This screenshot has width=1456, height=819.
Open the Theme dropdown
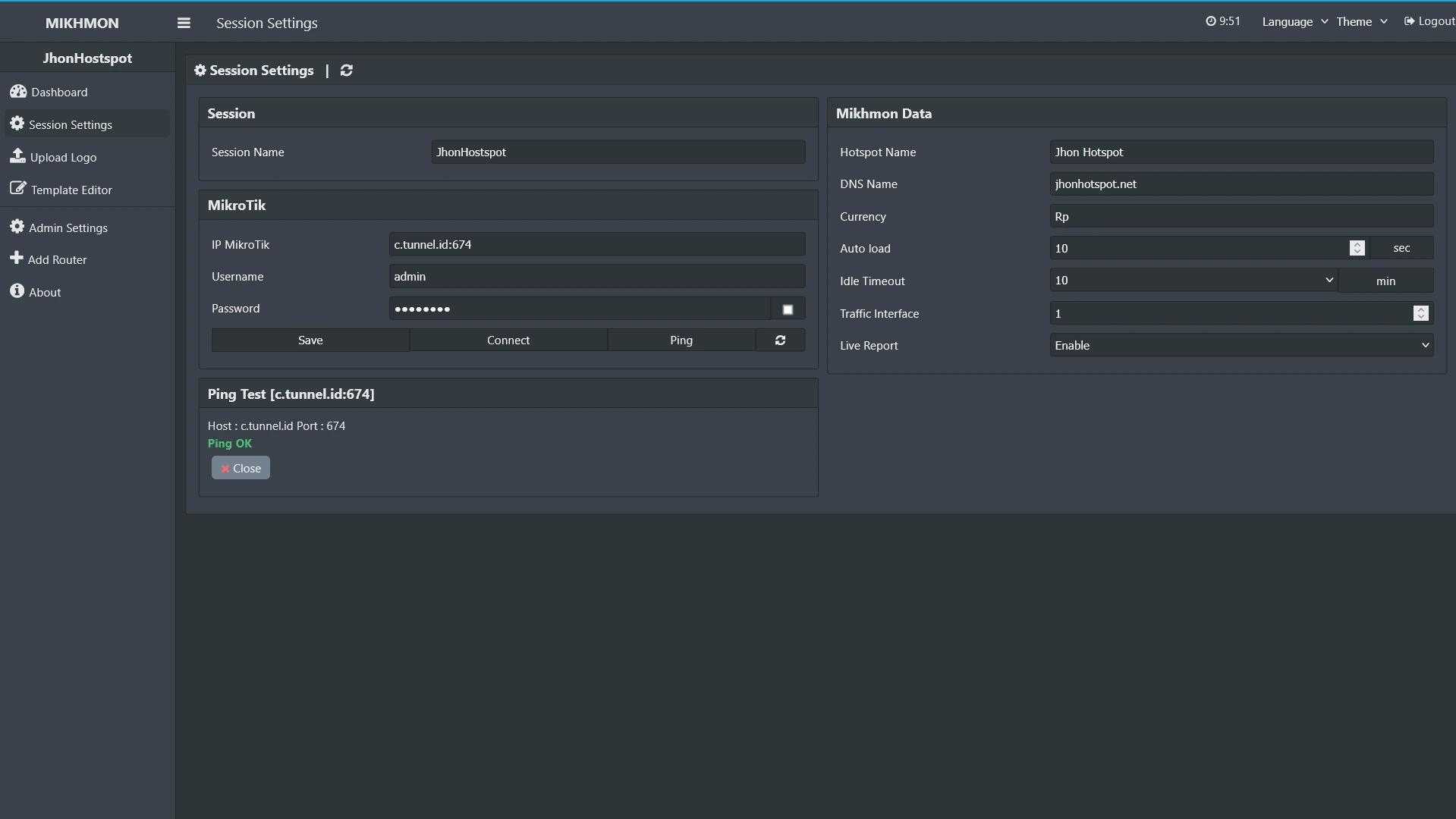pos(1362,21)
